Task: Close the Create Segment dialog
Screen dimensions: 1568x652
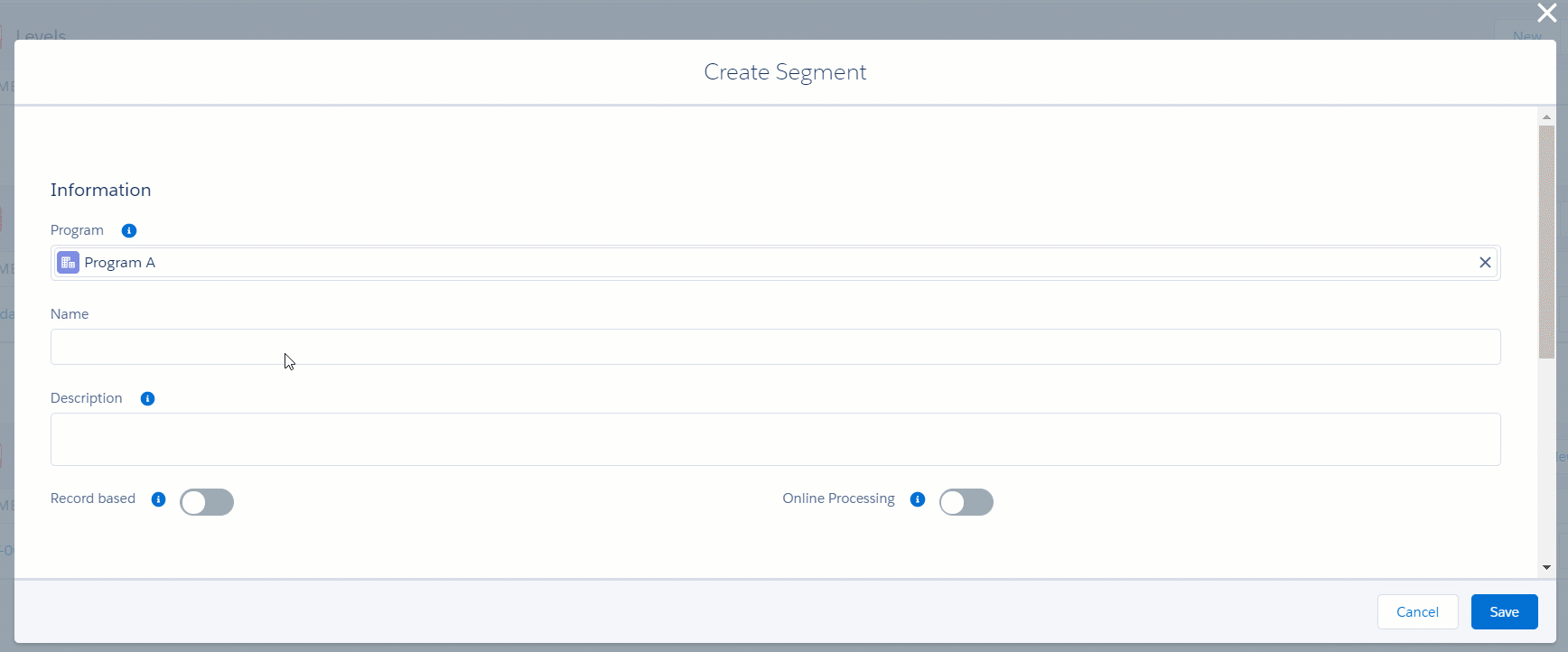Action: point(1546,12)
